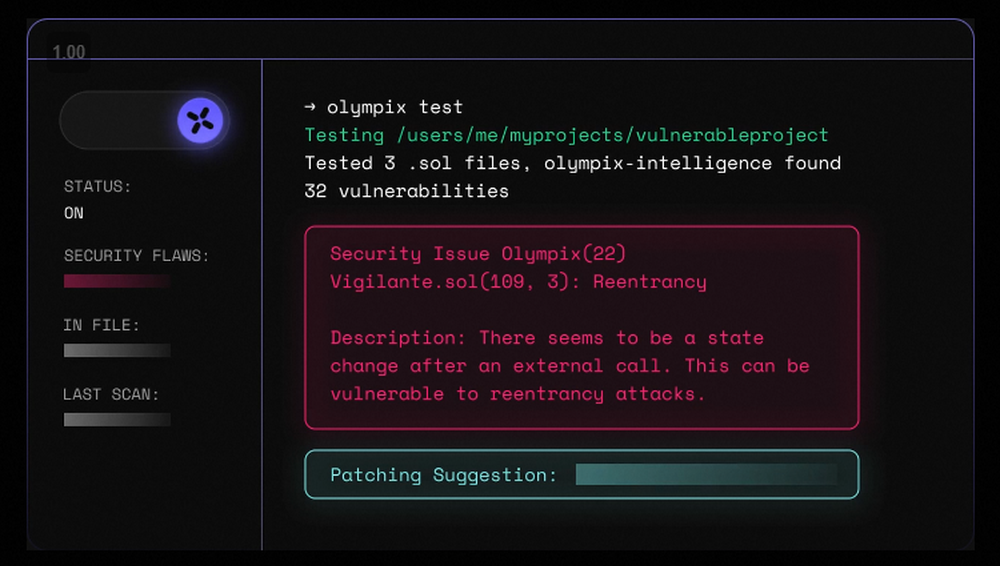
Task: Click the LAST SCAN: label
Action: (110, 394)
